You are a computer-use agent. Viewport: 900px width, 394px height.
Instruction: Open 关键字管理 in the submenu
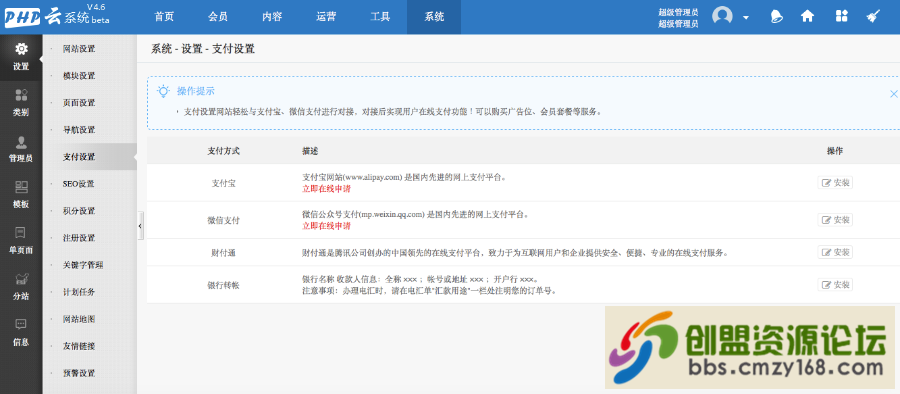pos(83,265)
